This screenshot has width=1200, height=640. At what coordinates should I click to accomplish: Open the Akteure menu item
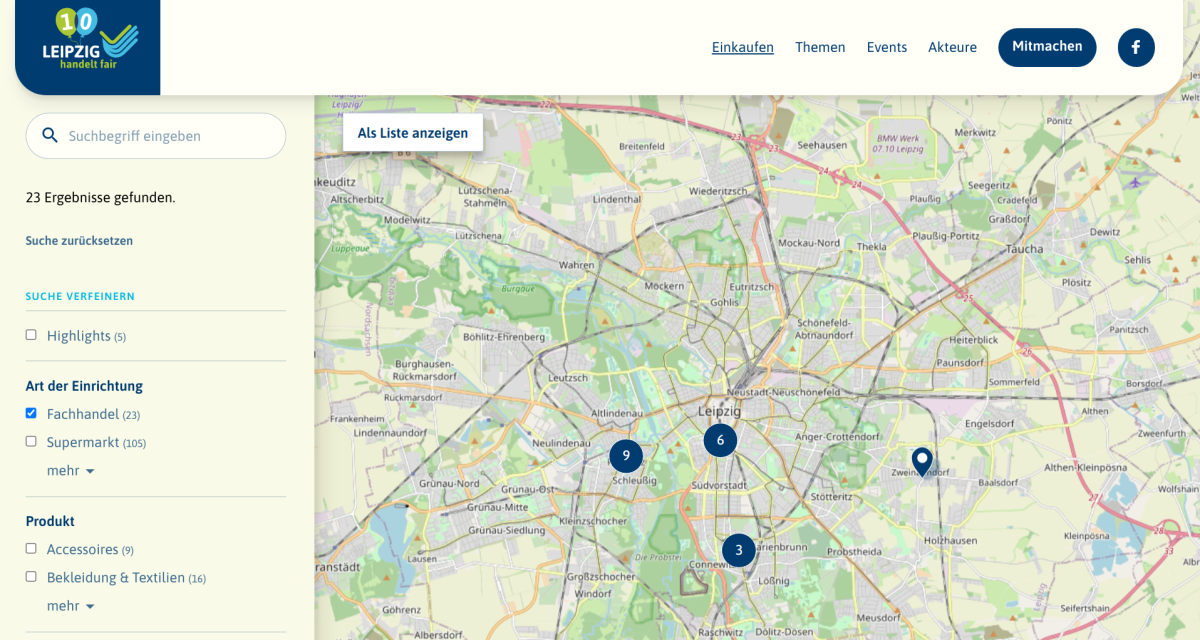tap(952, 47)
